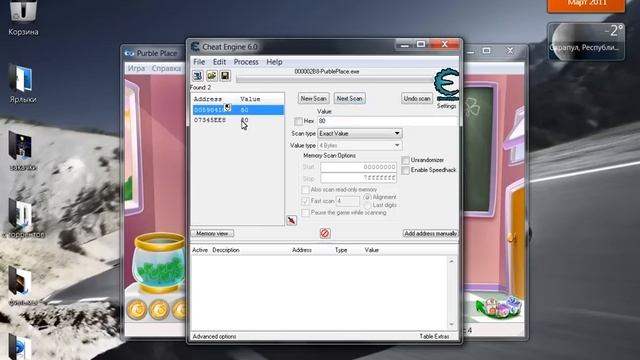Click the save floppy disk icon
The image size is (640, 360).
(225, 76)
